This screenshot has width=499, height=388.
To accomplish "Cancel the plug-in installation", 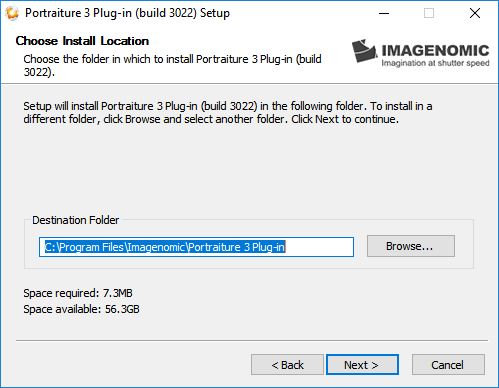I will 448,365.
